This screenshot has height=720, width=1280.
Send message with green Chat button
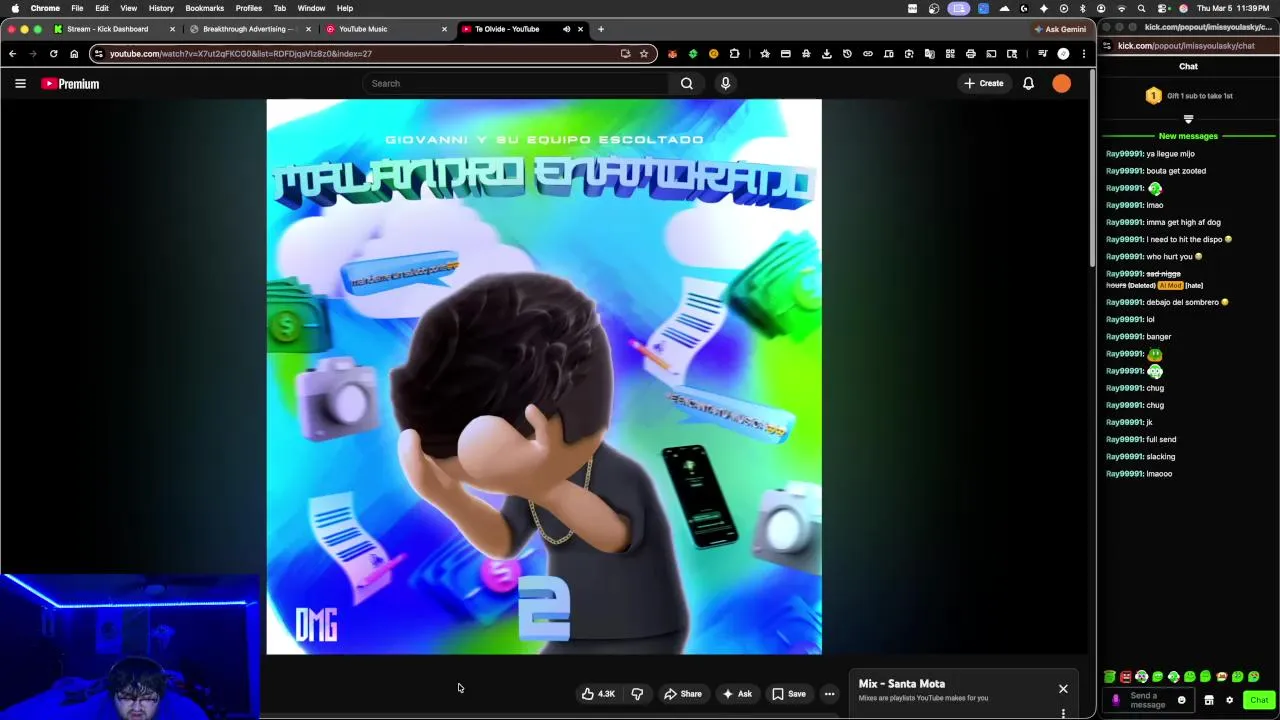click(1259, 700)
